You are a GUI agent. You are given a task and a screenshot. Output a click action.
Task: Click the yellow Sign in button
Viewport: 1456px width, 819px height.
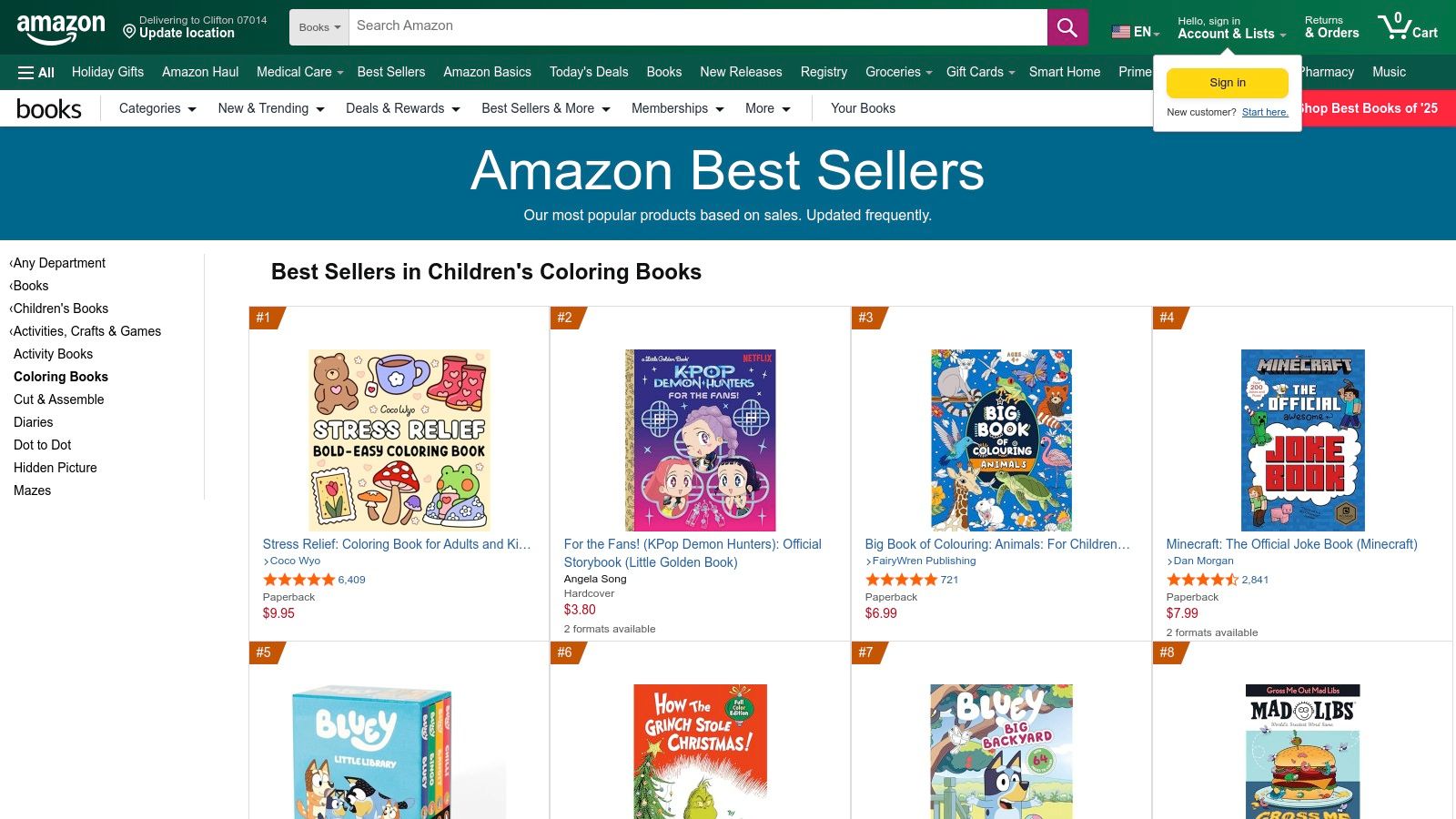click(x=1227, y=82)
